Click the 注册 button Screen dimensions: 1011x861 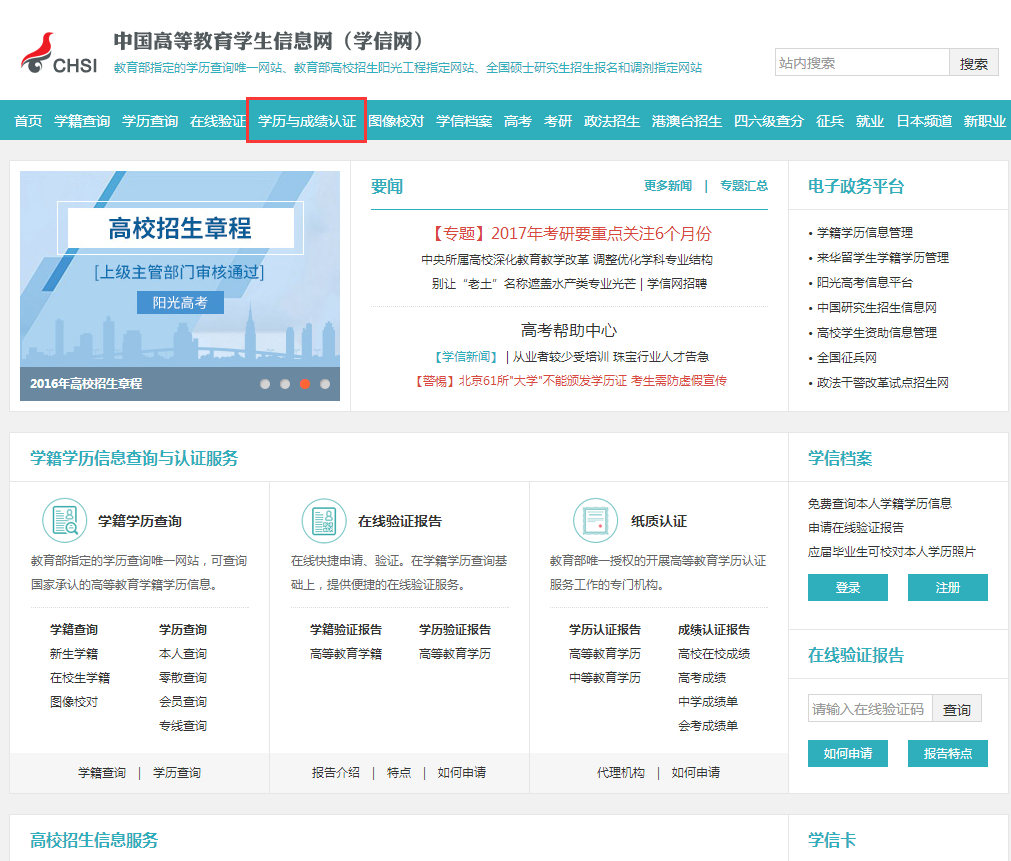[948, 588]
